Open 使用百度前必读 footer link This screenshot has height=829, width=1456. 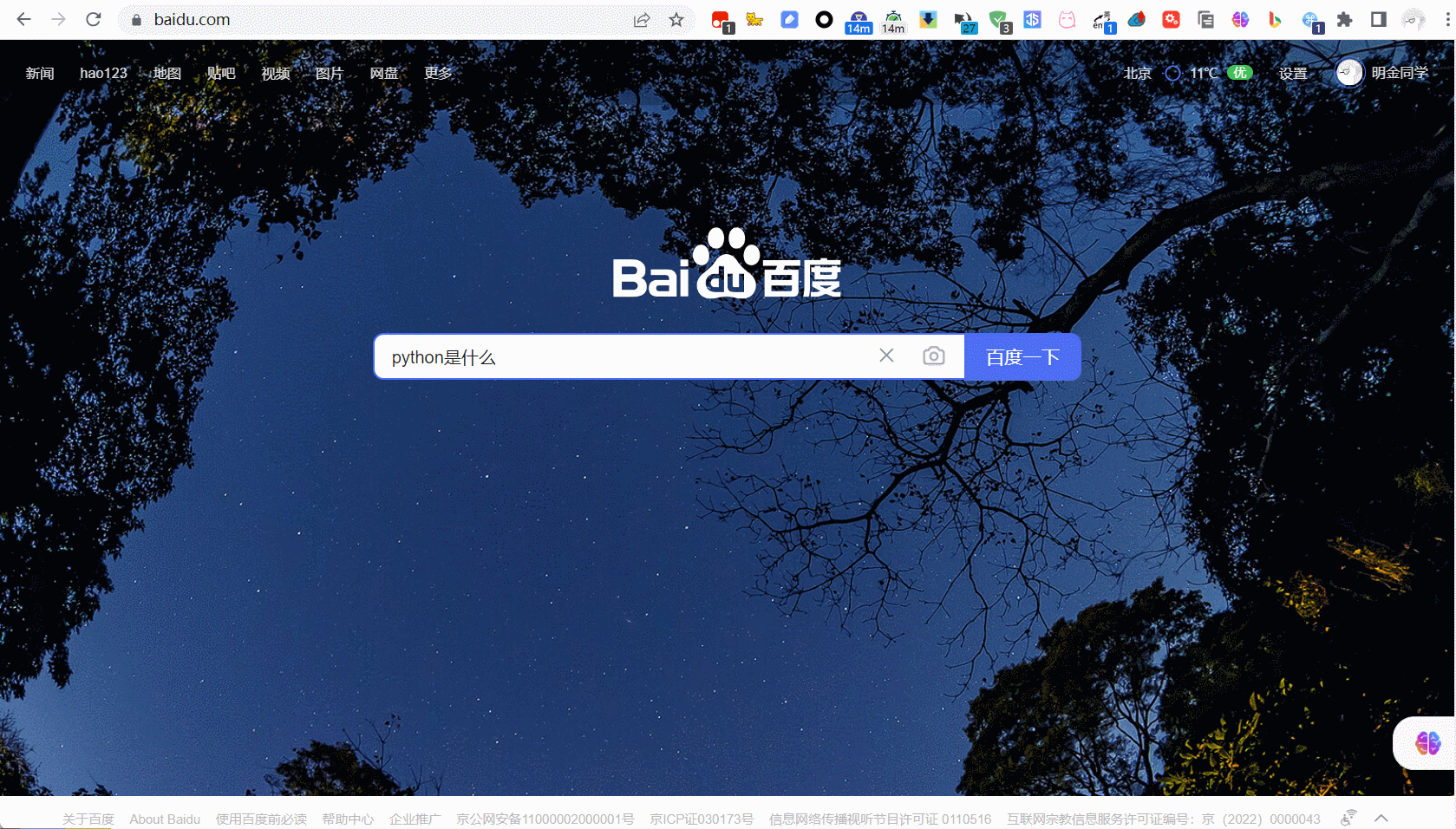pyautogui.click(x=261, y=819)
